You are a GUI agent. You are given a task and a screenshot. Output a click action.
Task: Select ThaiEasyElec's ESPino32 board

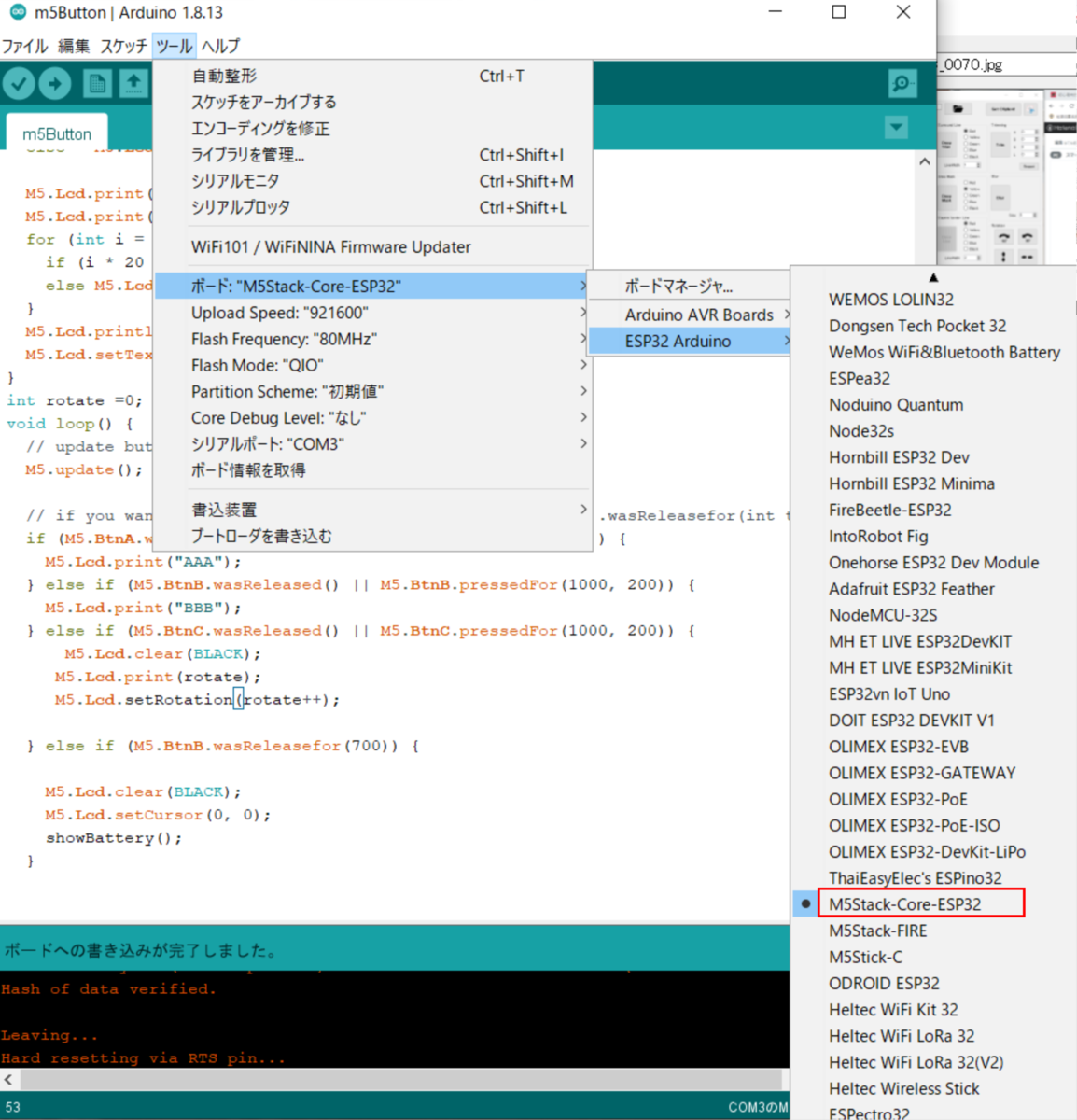pos(933,877)
